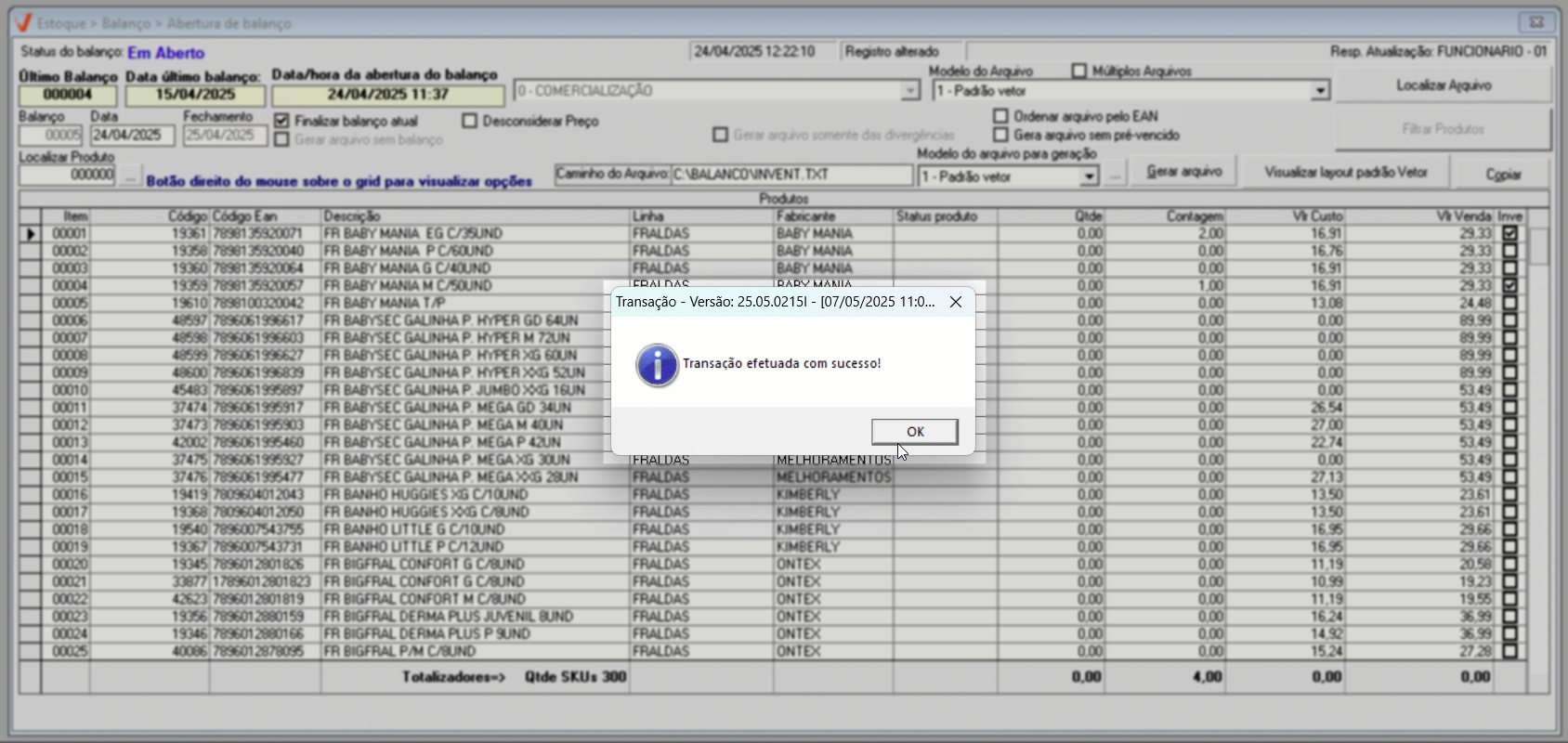Close the Abertura de balanço window

(1536, 21)
